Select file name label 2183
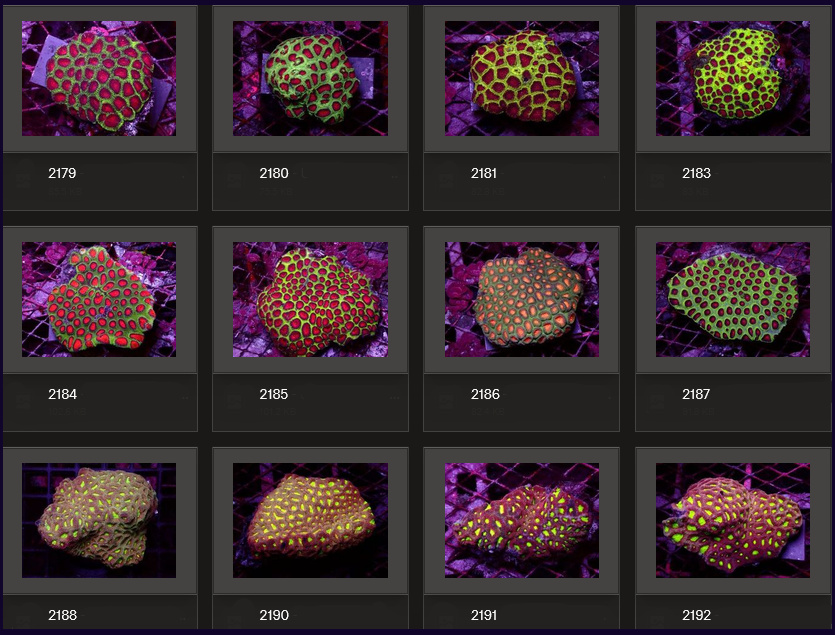 pos(696,173)
